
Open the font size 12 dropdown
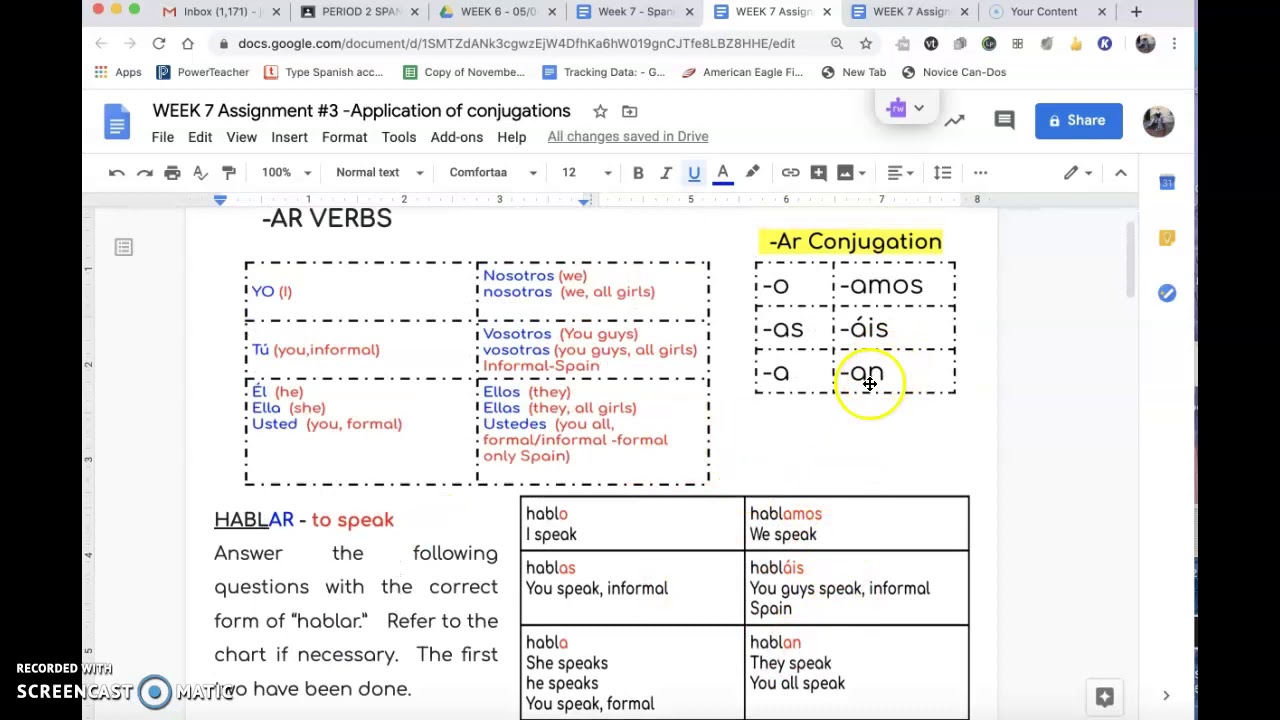pos(586,173)
